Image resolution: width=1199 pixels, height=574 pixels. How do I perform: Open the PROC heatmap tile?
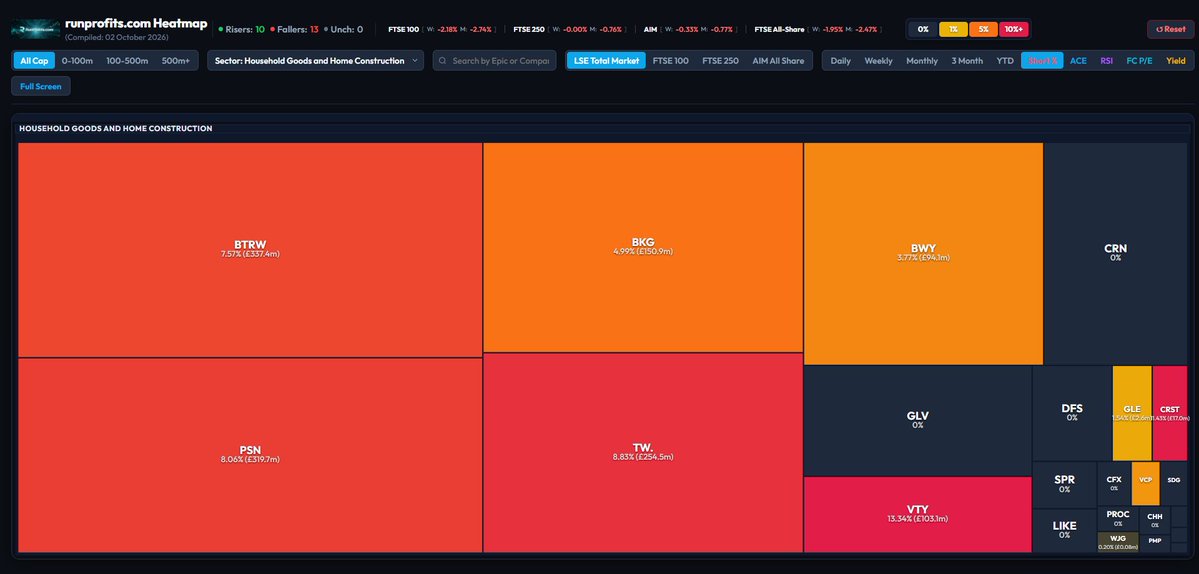click(1118, 518)
